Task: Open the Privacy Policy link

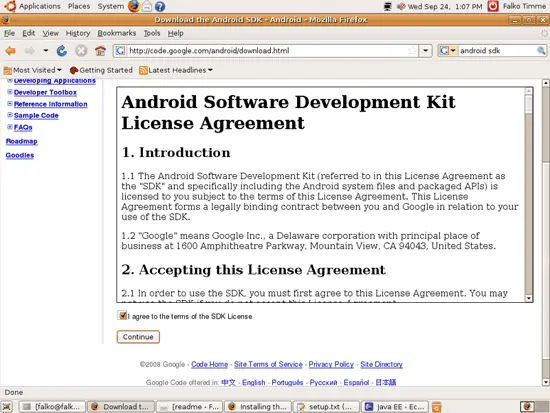Action: [331, 364]
